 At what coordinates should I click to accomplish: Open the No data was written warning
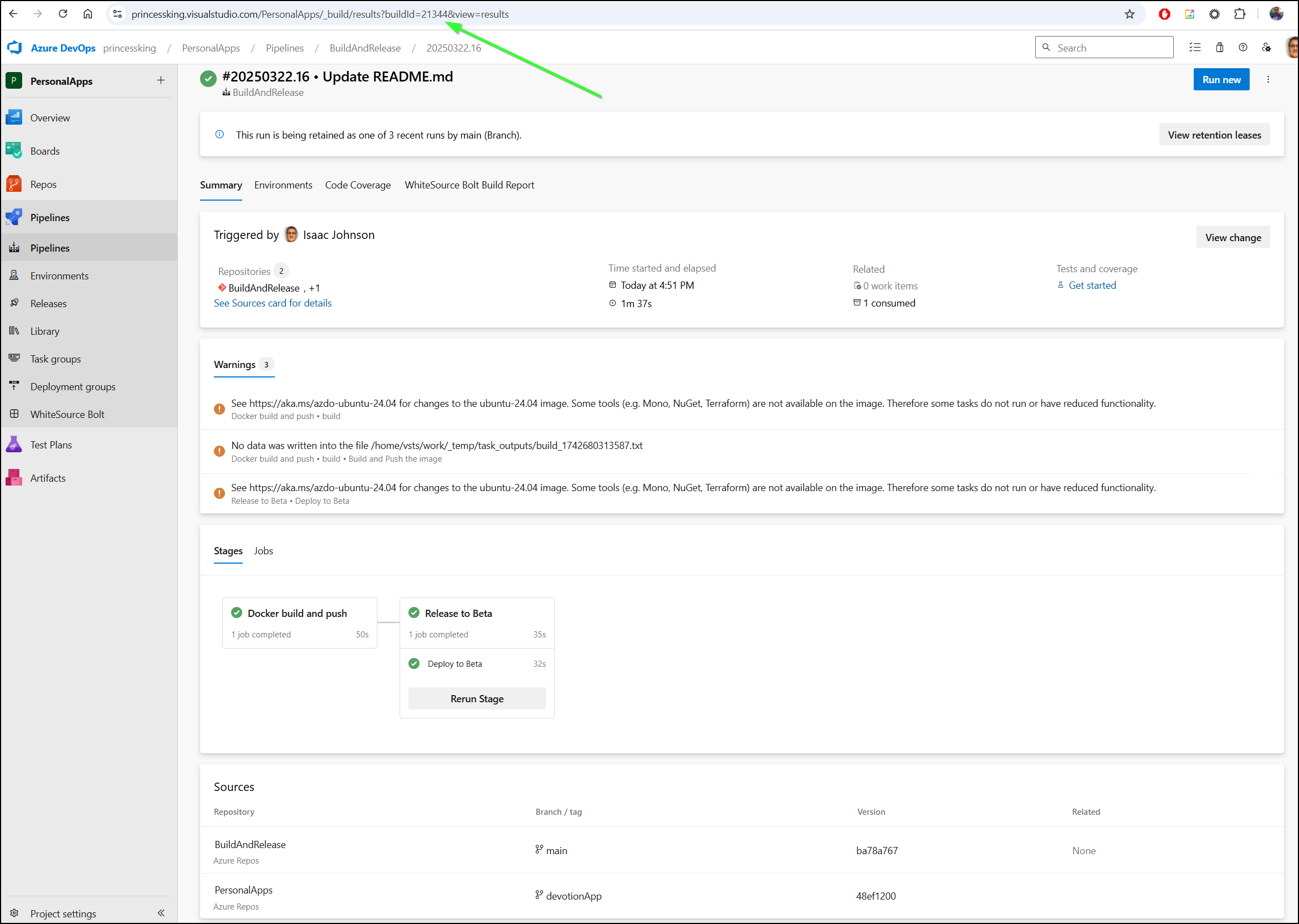click(x=741, y=452)
